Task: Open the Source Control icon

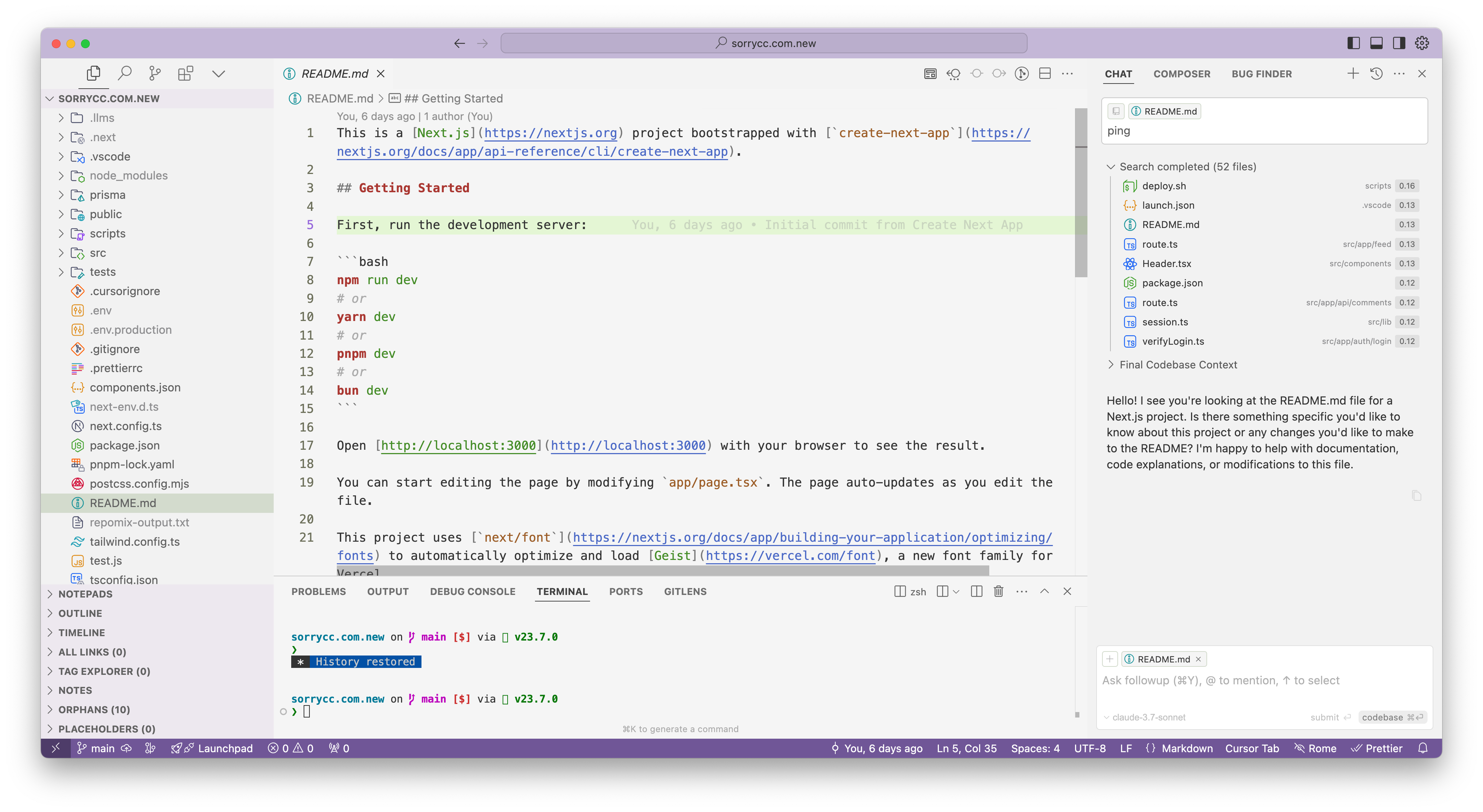Action: (155, 74)
